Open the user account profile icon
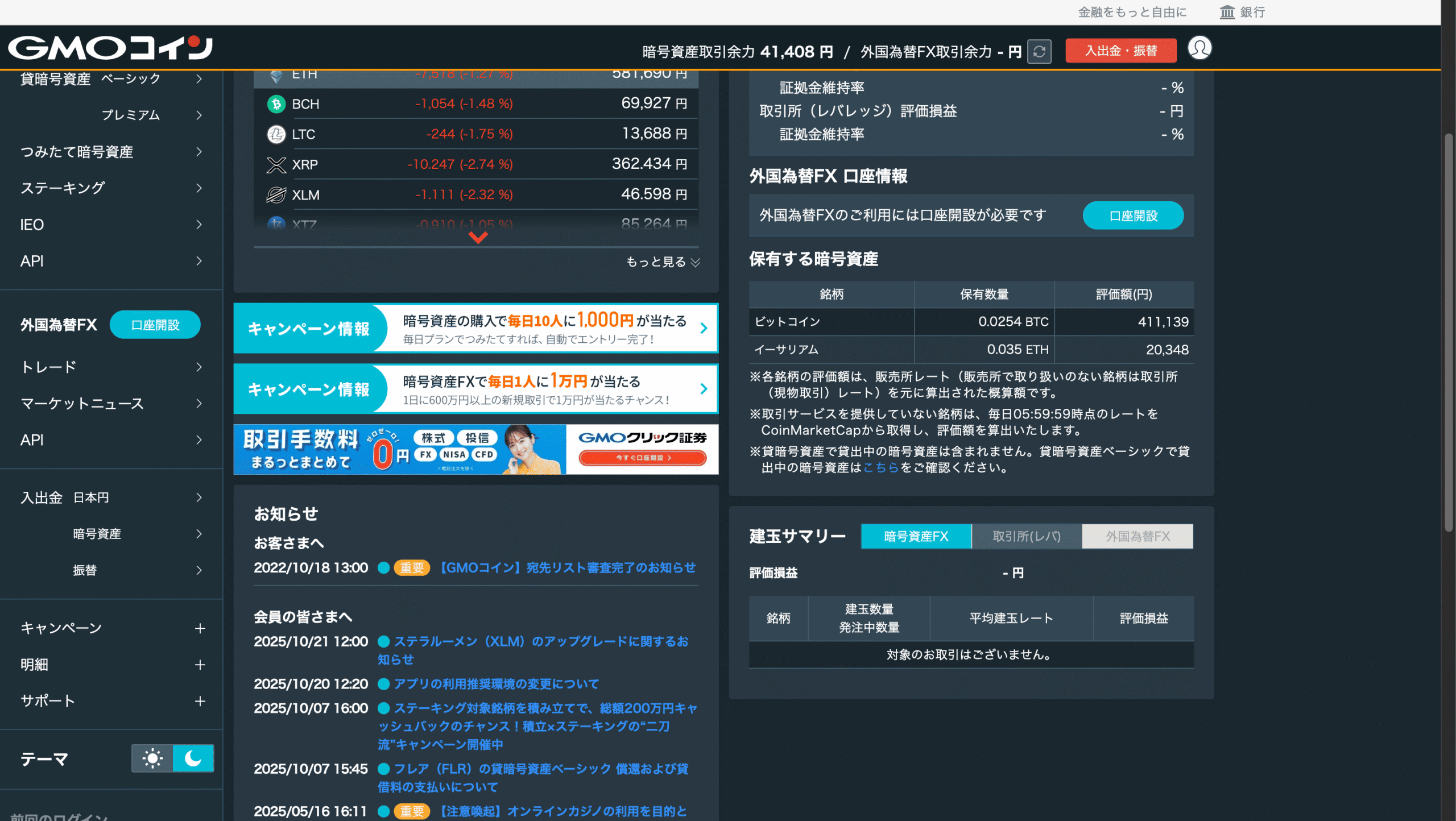Image resolution: width=1456 pixels, height=821 pixels. 1200,48
